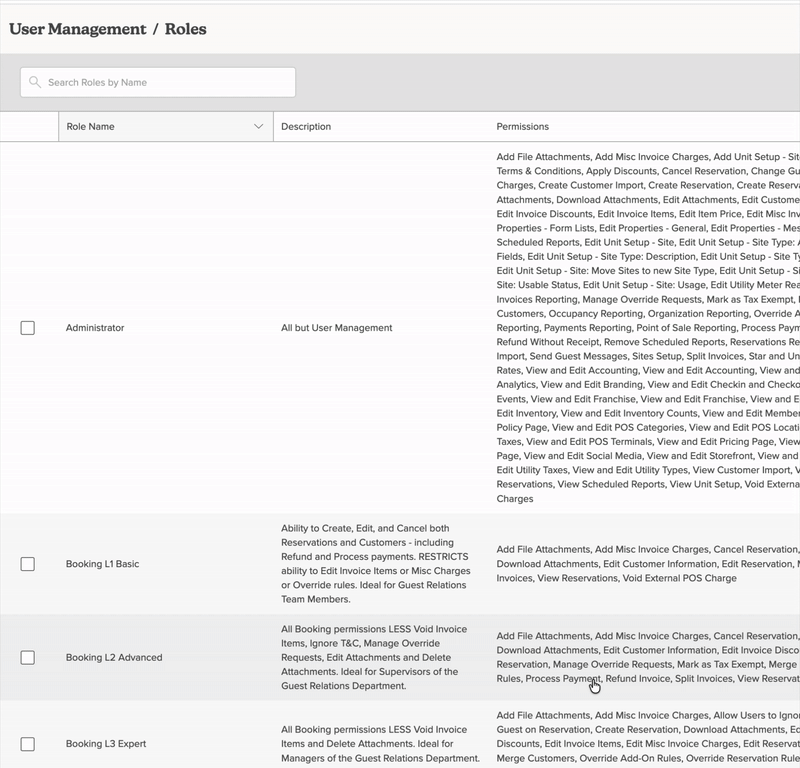Click the magnifier icon in search box
Screen dimensions: 800x768
36,83
